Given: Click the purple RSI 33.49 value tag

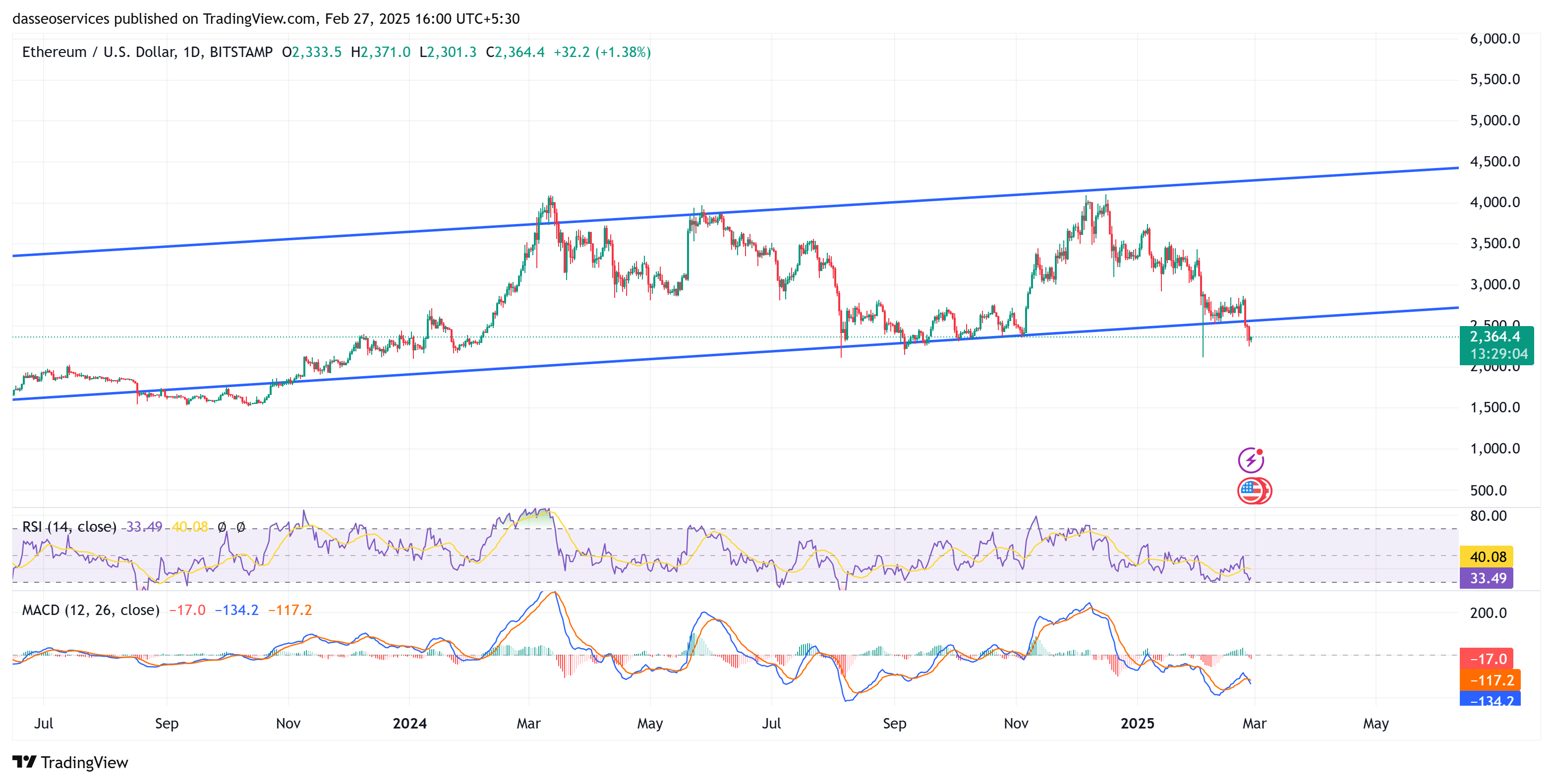Looking at the screenshot, I should 1487,578.
